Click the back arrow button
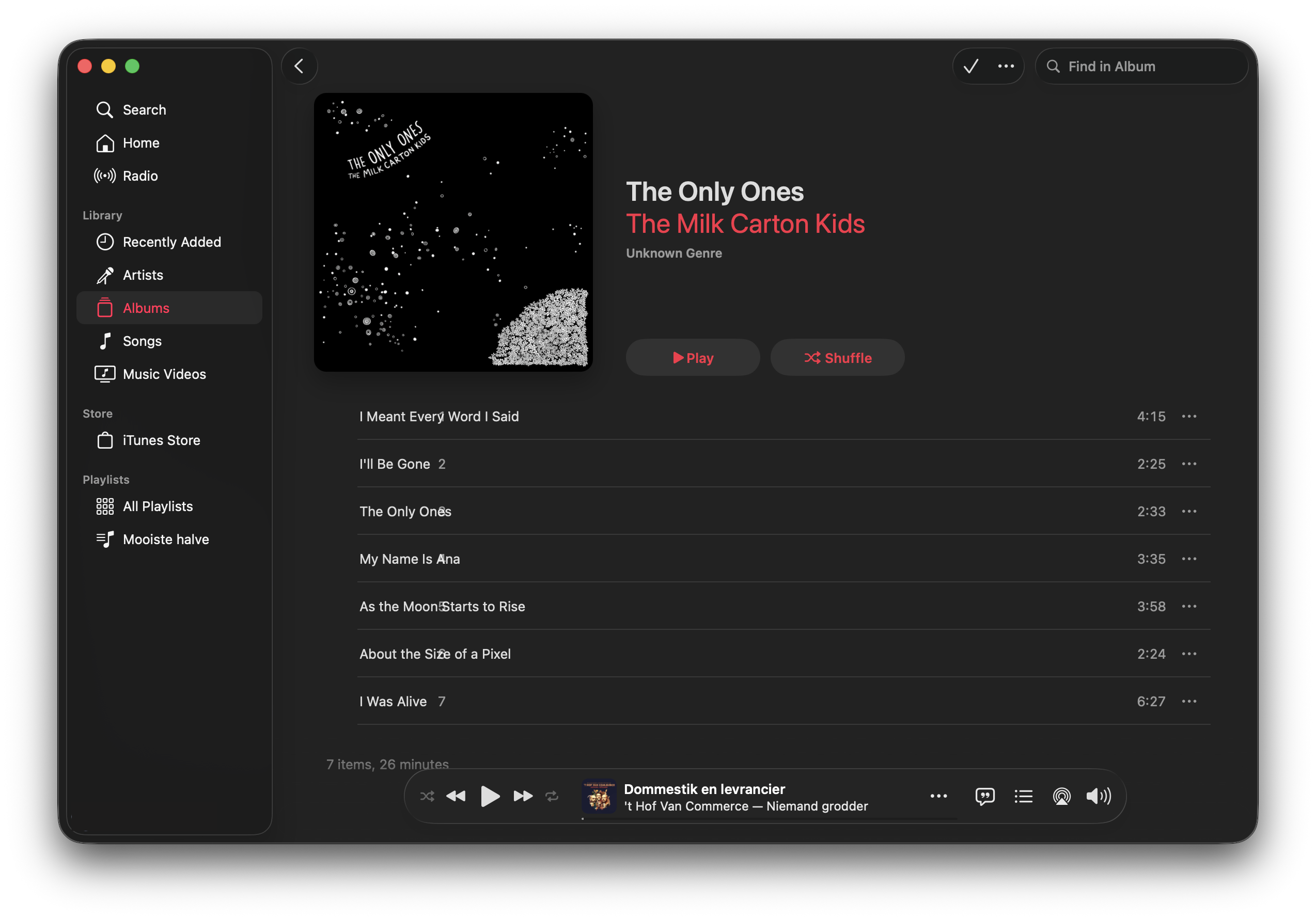This screenshot has width=1316, height=920. 299,67
